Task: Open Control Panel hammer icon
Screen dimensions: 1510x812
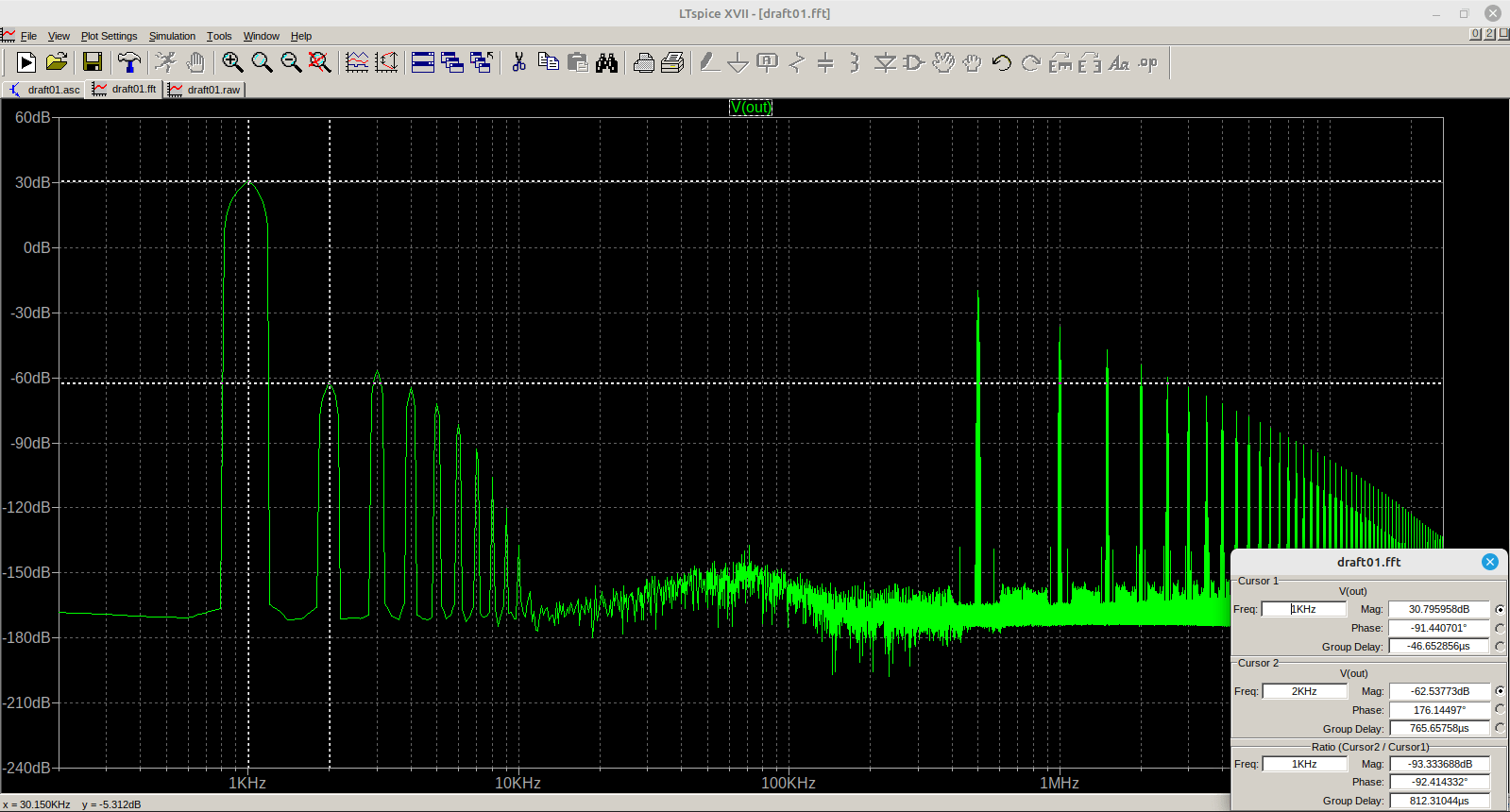Action: tap(129, 62)
